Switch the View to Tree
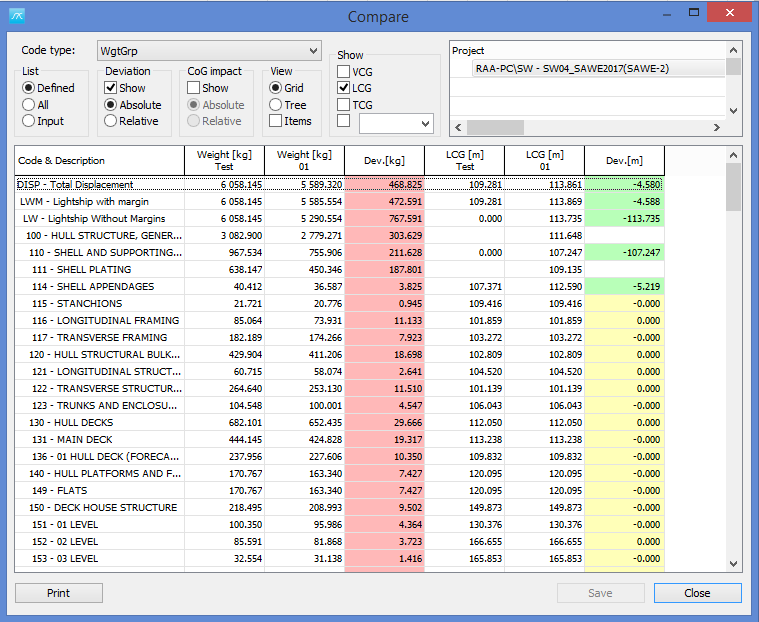759x622 pixels. [x=275, y=105]
